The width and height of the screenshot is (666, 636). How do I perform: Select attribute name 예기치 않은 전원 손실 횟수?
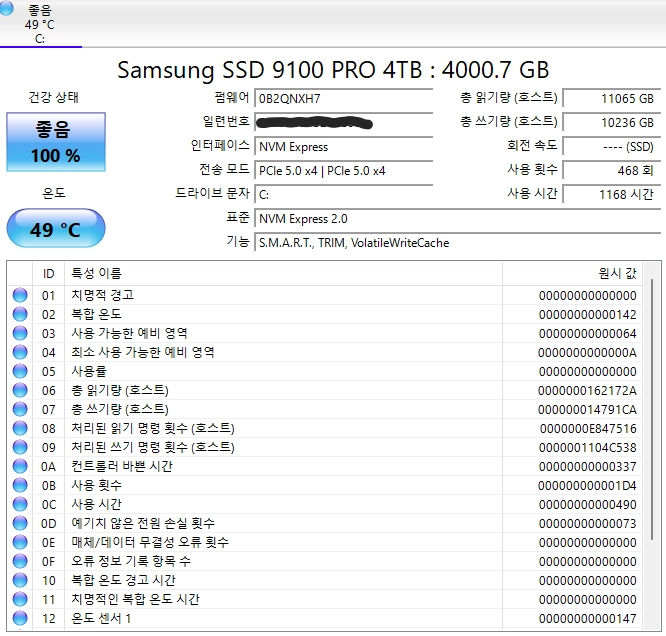143,523
